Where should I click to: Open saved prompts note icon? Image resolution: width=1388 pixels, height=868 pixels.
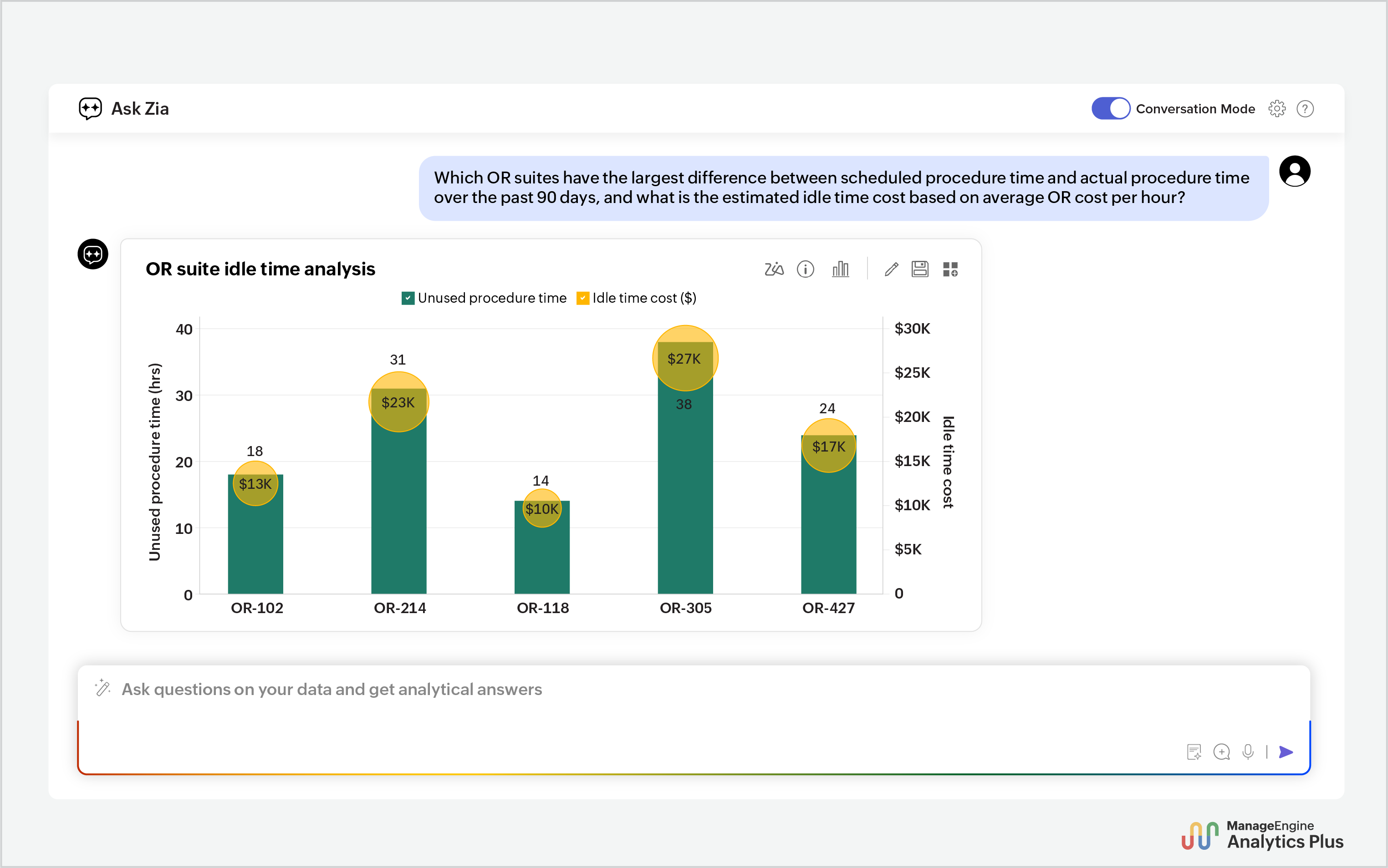click(x=1194, y=752)
